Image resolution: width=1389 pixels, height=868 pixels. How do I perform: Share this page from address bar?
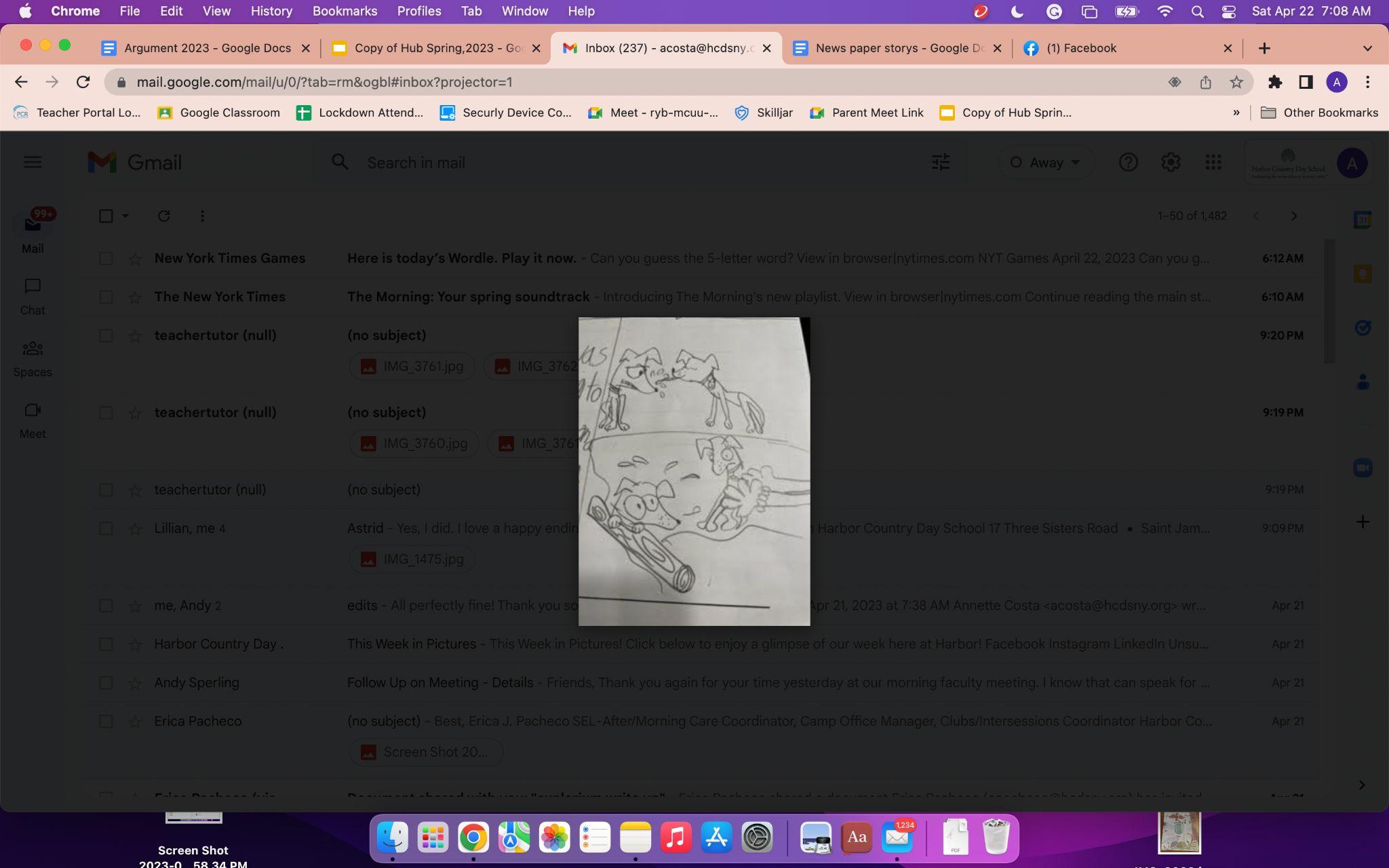1205,82
